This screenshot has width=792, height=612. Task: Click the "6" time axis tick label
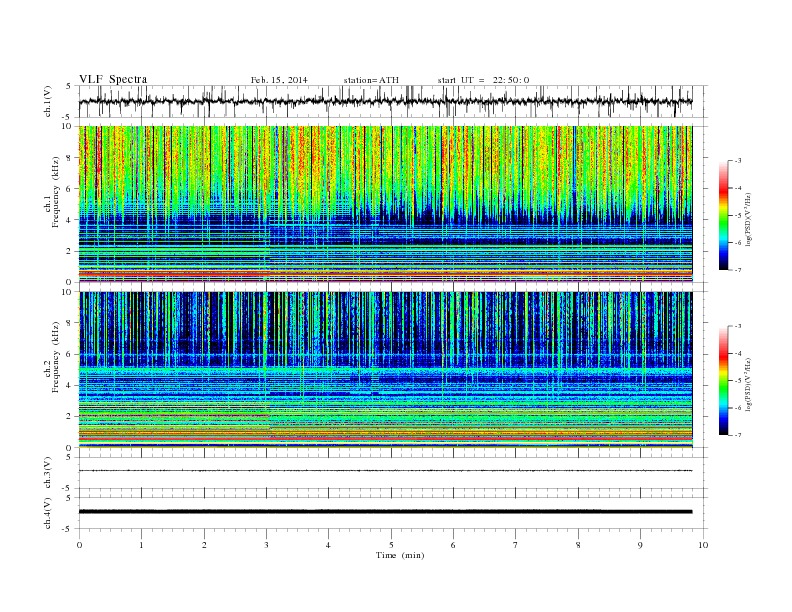click(x=453, y=545)
